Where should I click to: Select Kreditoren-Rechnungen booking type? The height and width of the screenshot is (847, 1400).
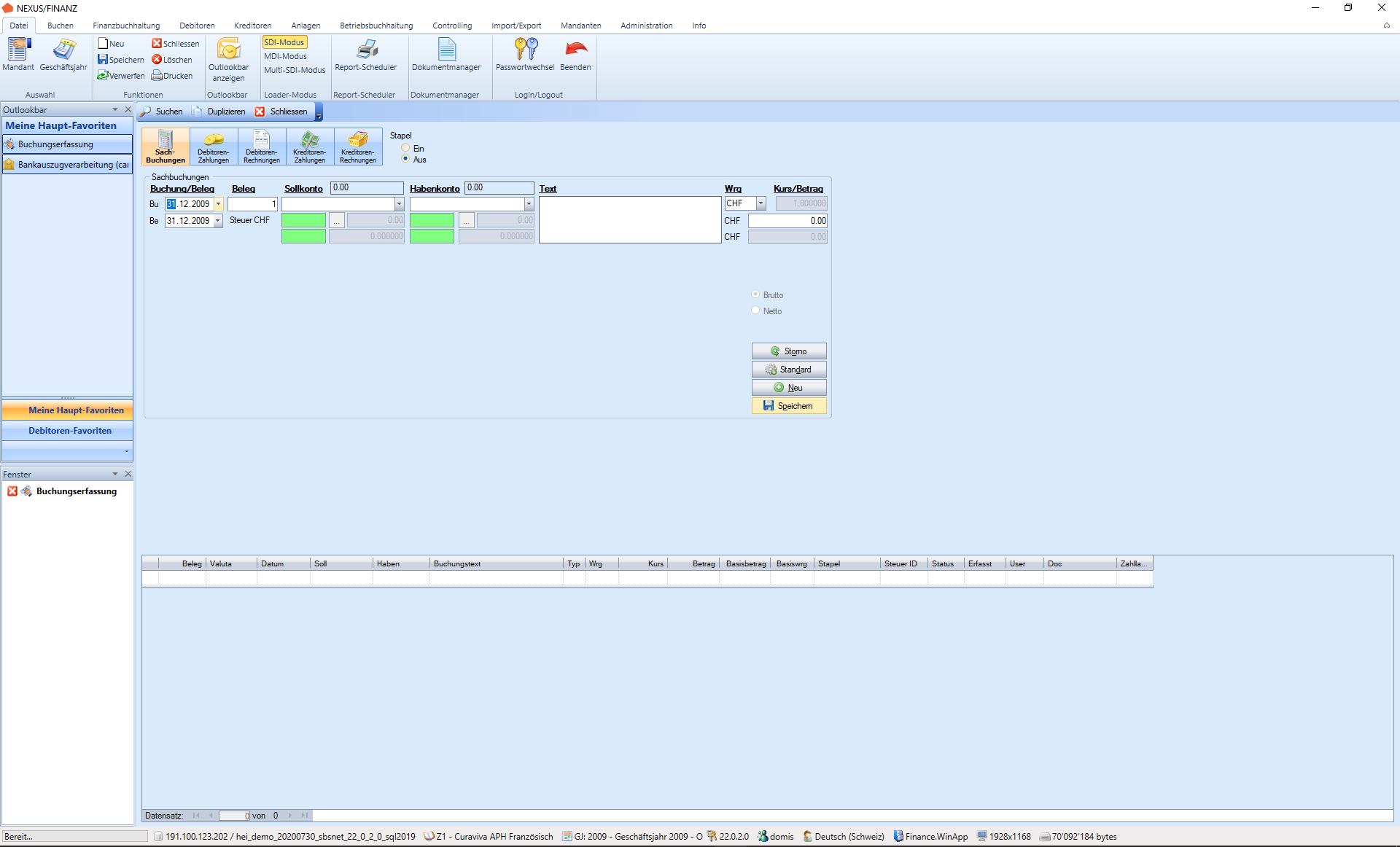point(358,147)
